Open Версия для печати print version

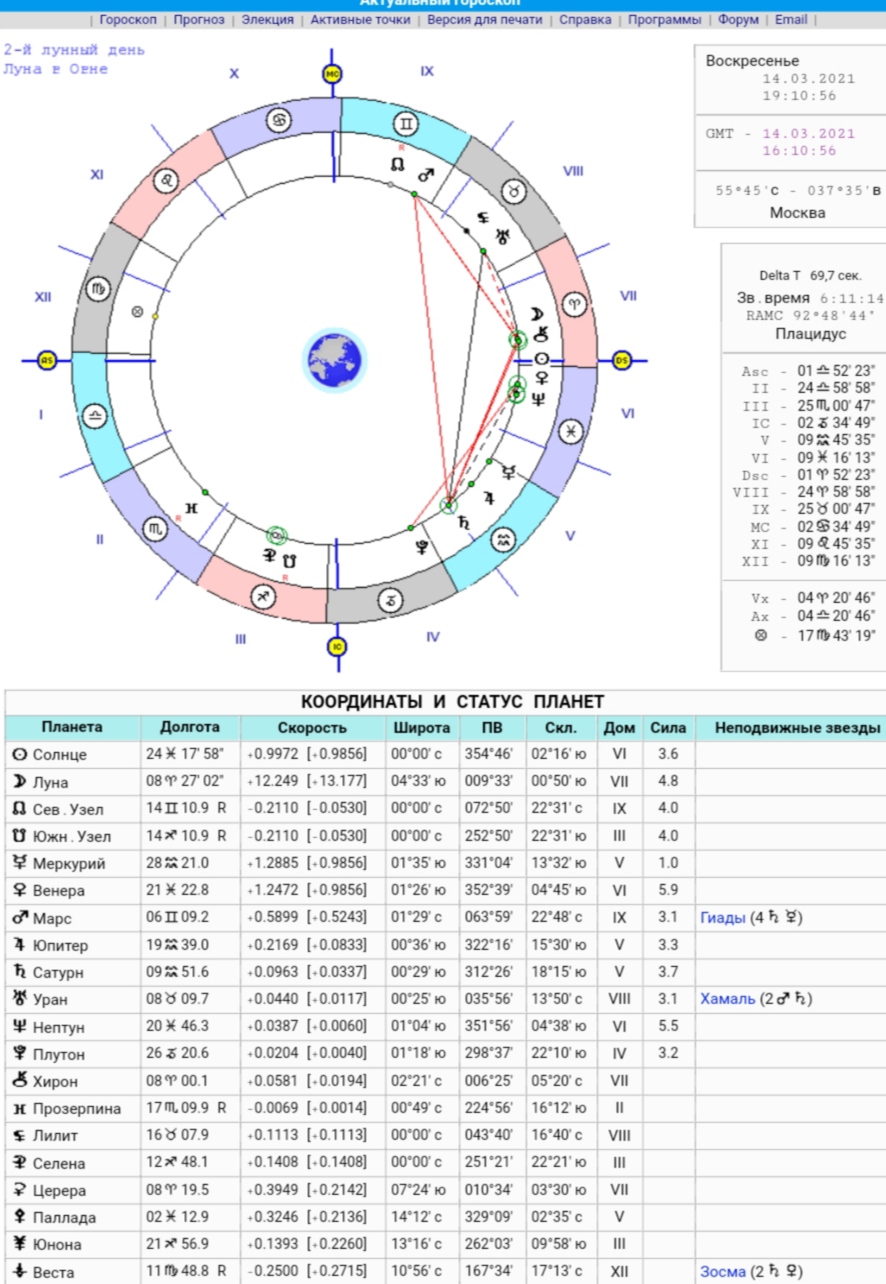tap(485, 19)
